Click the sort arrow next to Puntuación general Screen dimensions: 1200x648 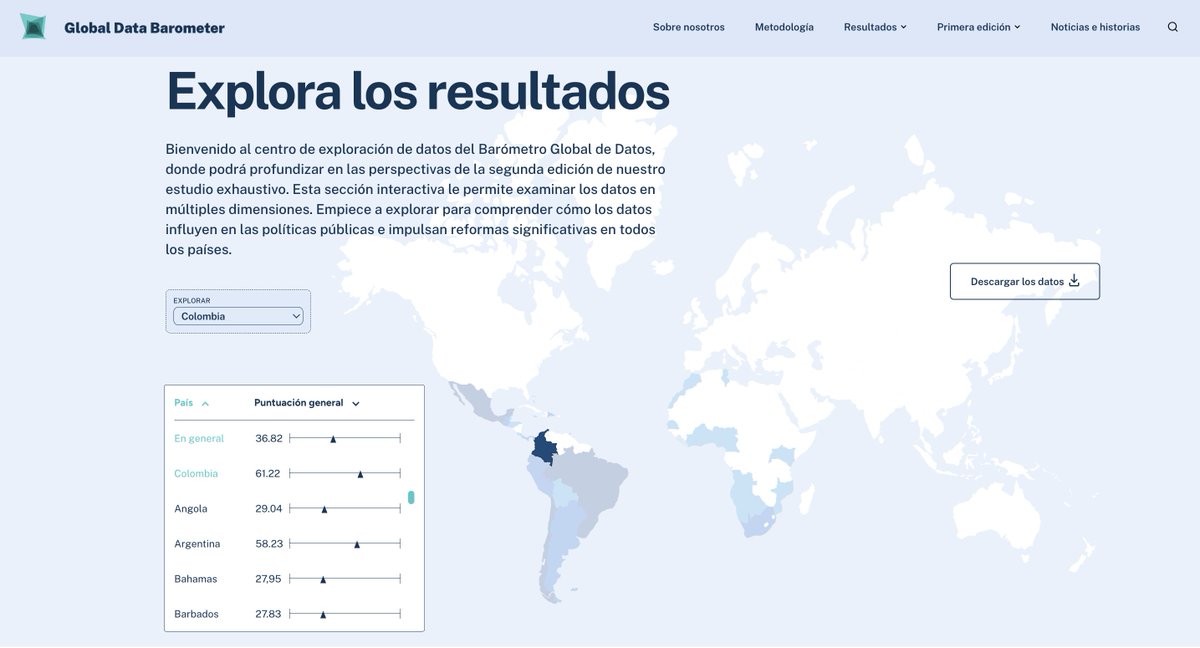(355, 402)
